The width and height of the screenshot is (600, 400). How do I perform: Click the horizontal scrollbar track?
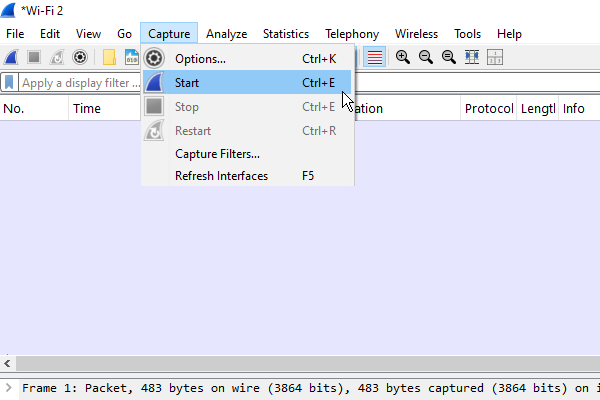[x=308, y=364]
